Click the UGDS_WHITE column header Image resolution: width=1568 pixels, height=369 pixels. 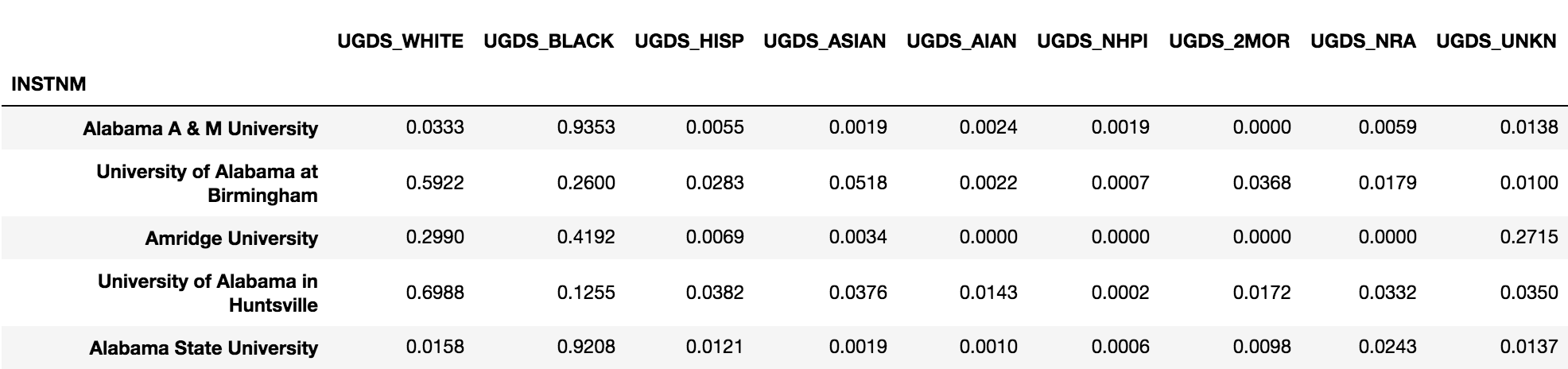[400, 41]
